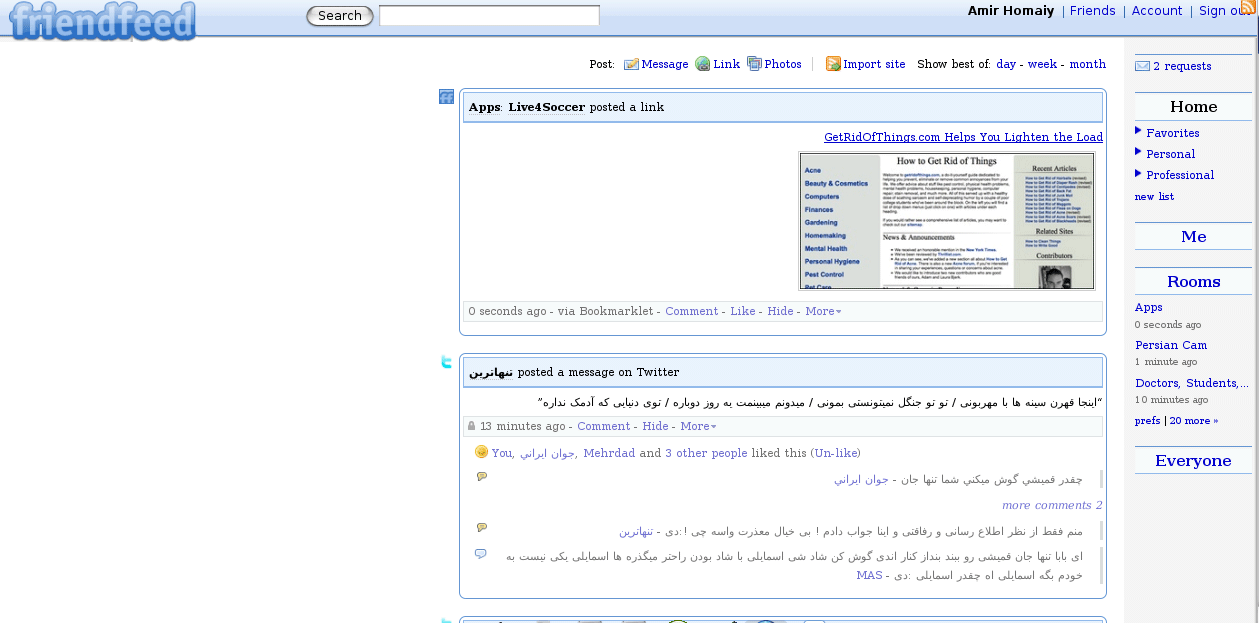
Task: Show best of week
Action: click(1042, 64)
